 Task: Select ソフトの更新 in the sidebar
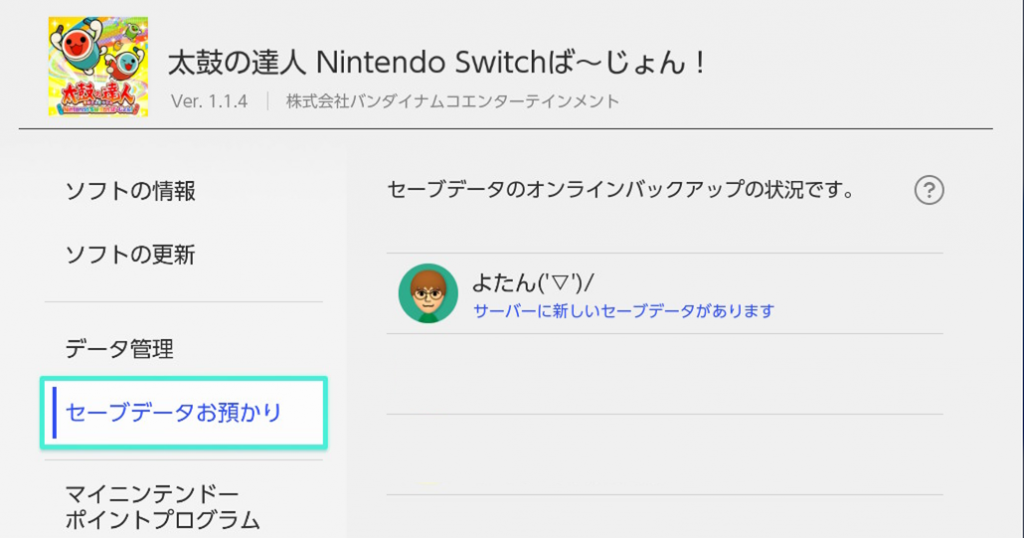tap(131, 255)
